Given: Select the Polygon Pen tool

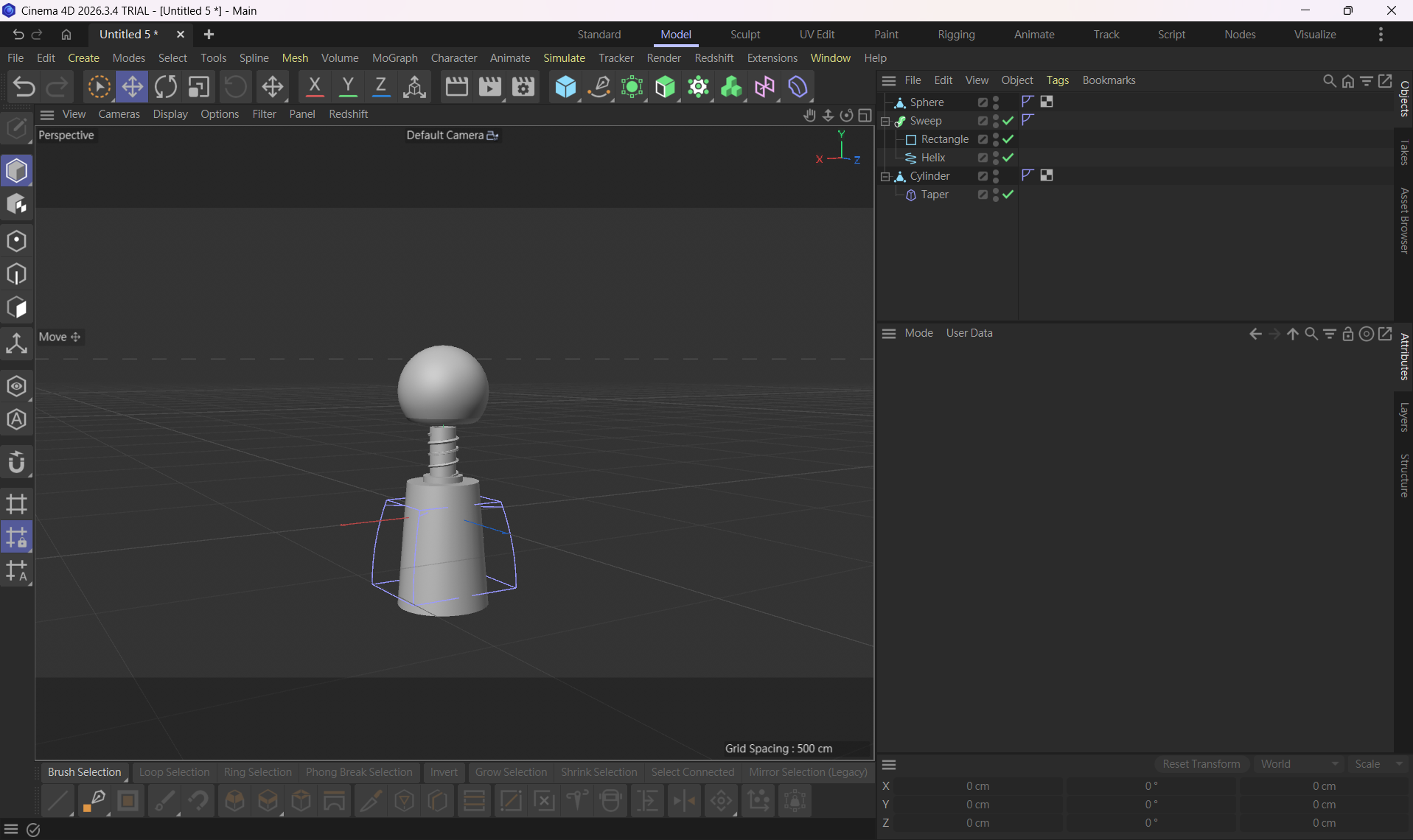Looking at the screenshot, I should tap(94, 801).
